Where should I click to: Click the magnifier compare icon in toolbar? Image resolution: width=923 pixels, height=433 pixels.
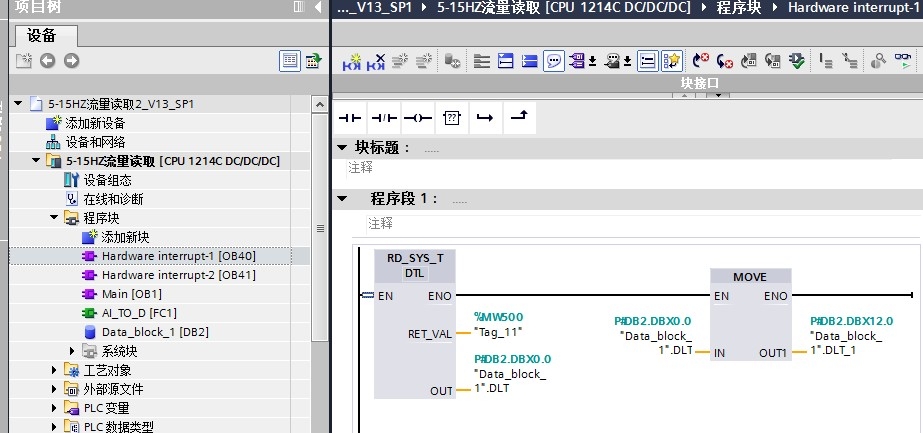point(878,61)
